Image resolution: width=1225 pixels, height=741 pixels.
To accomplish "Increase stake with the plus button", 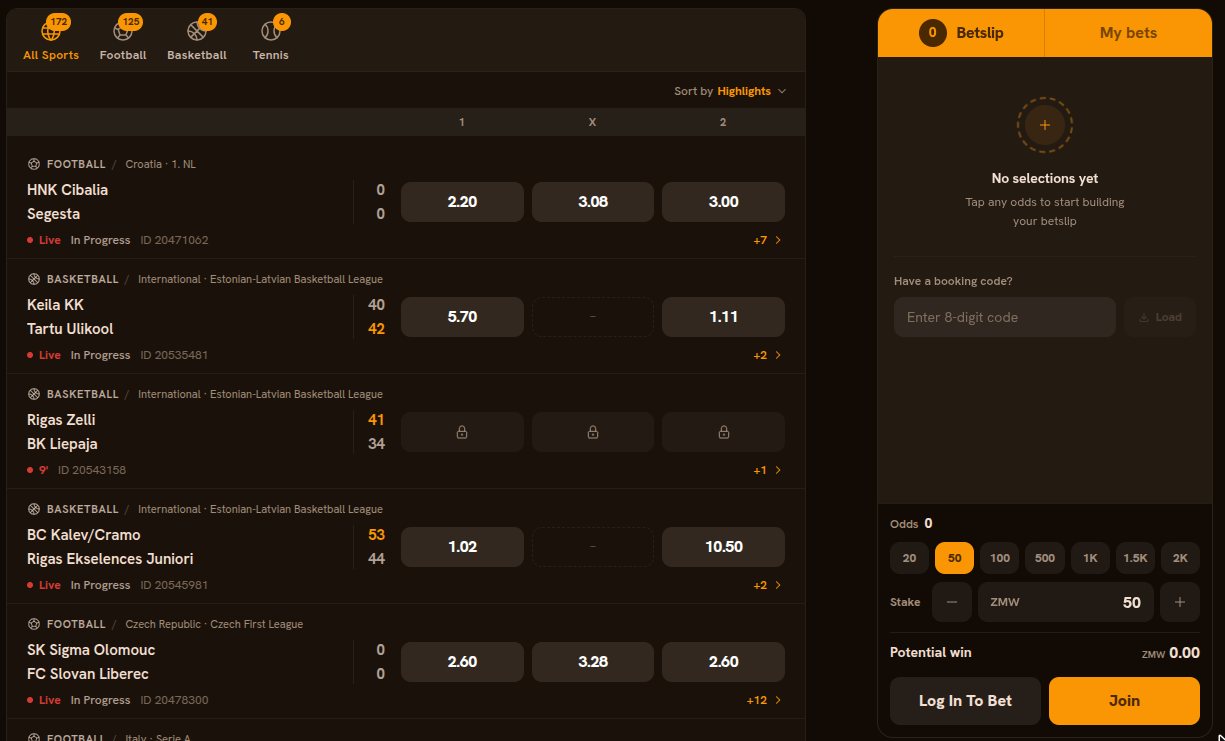I will tap(1180, 602).
